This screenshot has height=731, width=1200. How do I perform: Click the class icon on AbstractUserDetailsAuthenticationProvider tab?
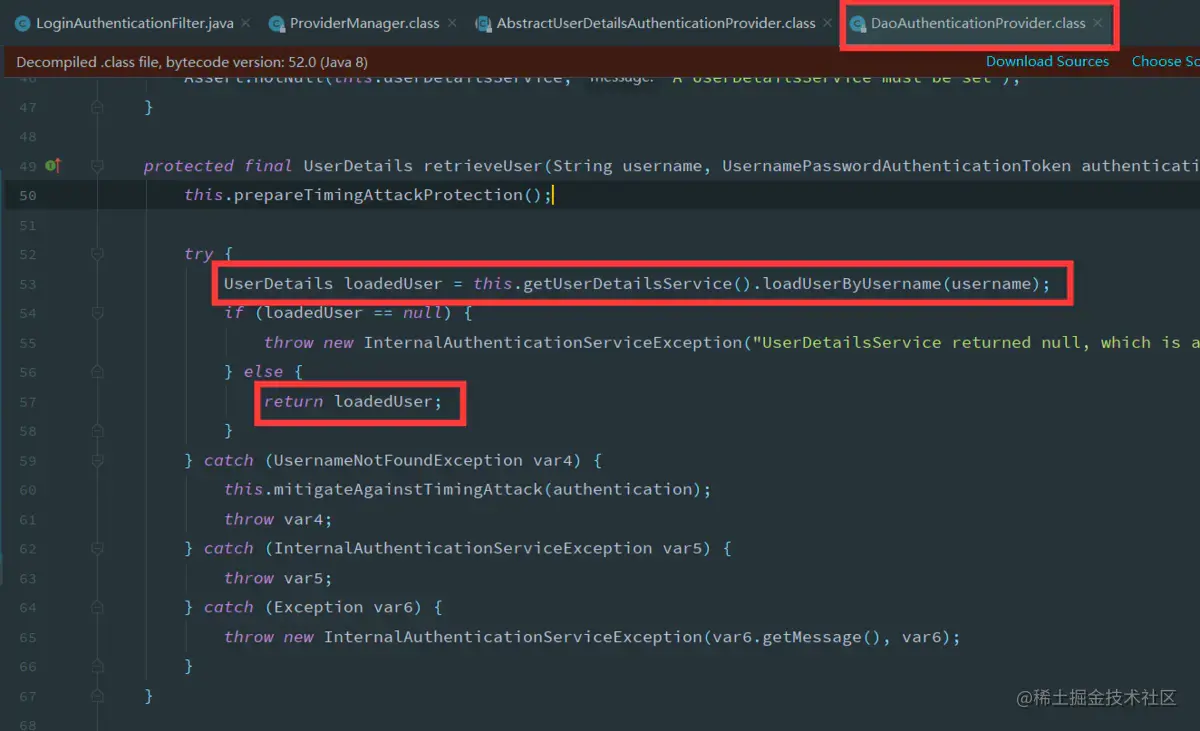click(484, 22)
